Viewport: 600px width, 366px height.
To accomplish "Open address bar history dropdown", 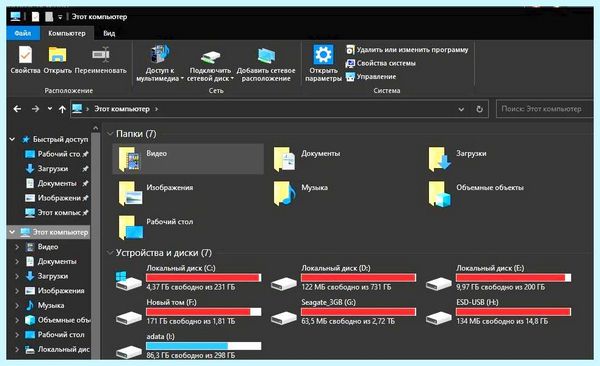I will tap(461, 109).
